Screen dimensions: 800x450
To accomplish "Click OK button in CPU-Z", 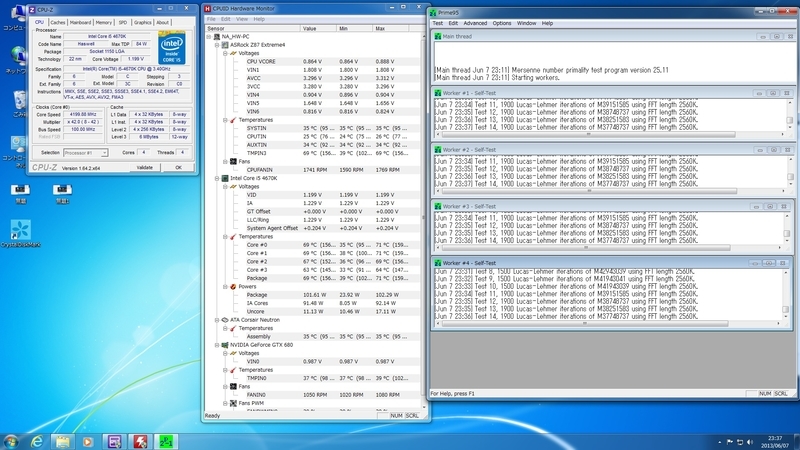I will pos(178,167).
